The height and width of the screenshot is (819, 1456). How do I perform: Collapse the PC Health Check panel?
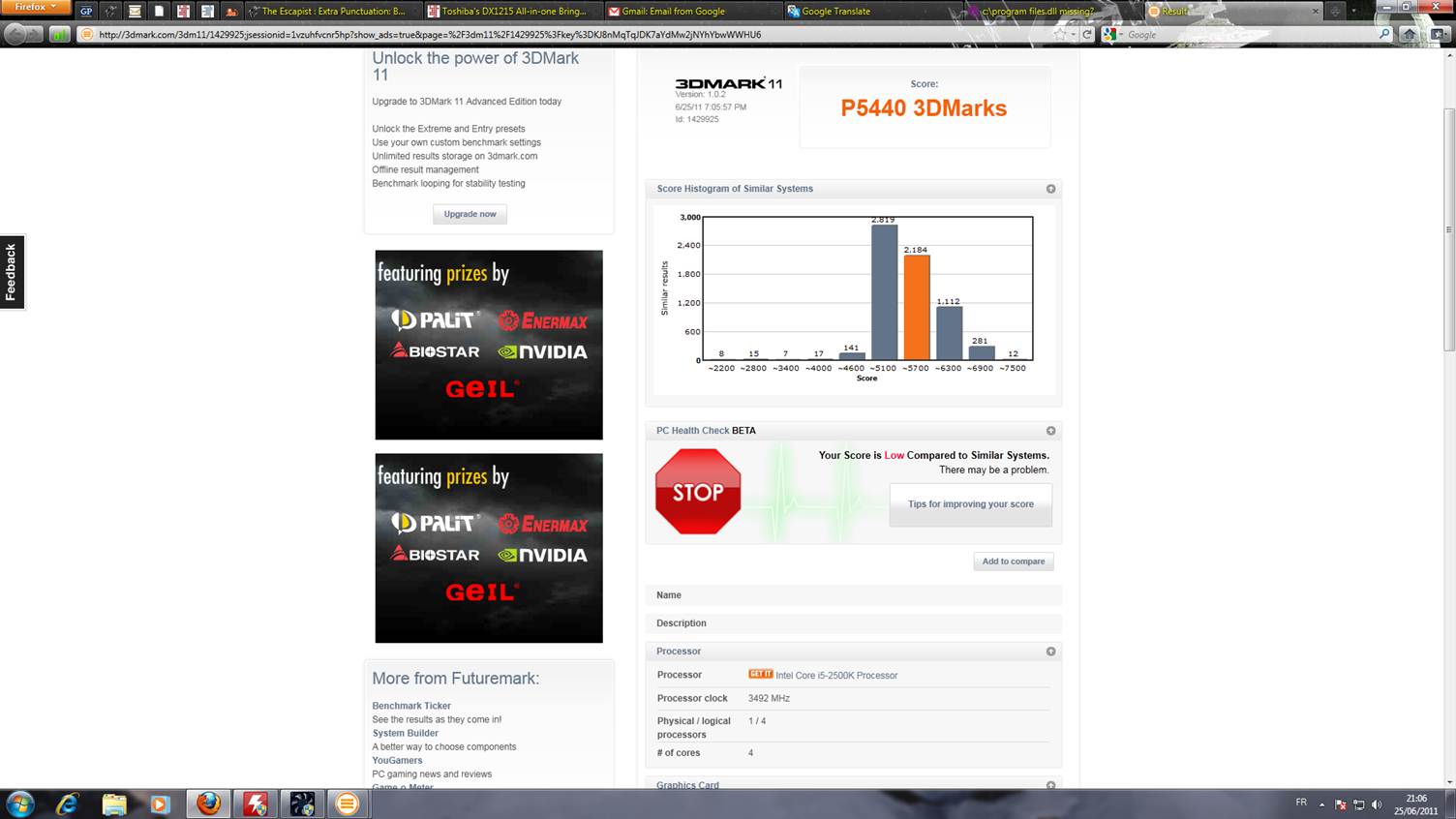pyautogui.click(x=1050, y=431)
